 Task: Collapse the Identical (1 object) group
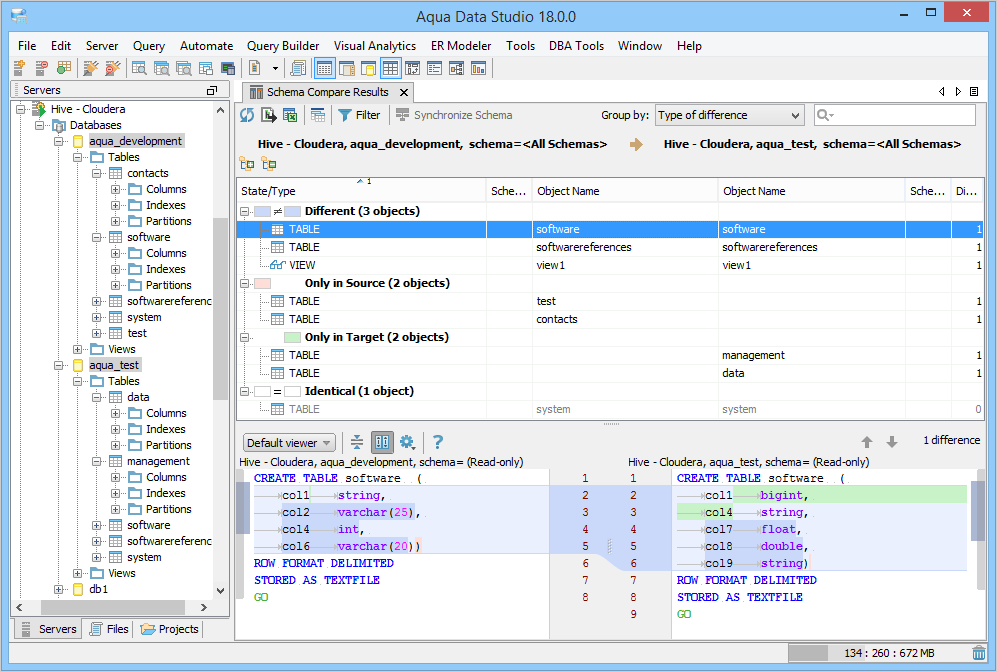[244, 392]
